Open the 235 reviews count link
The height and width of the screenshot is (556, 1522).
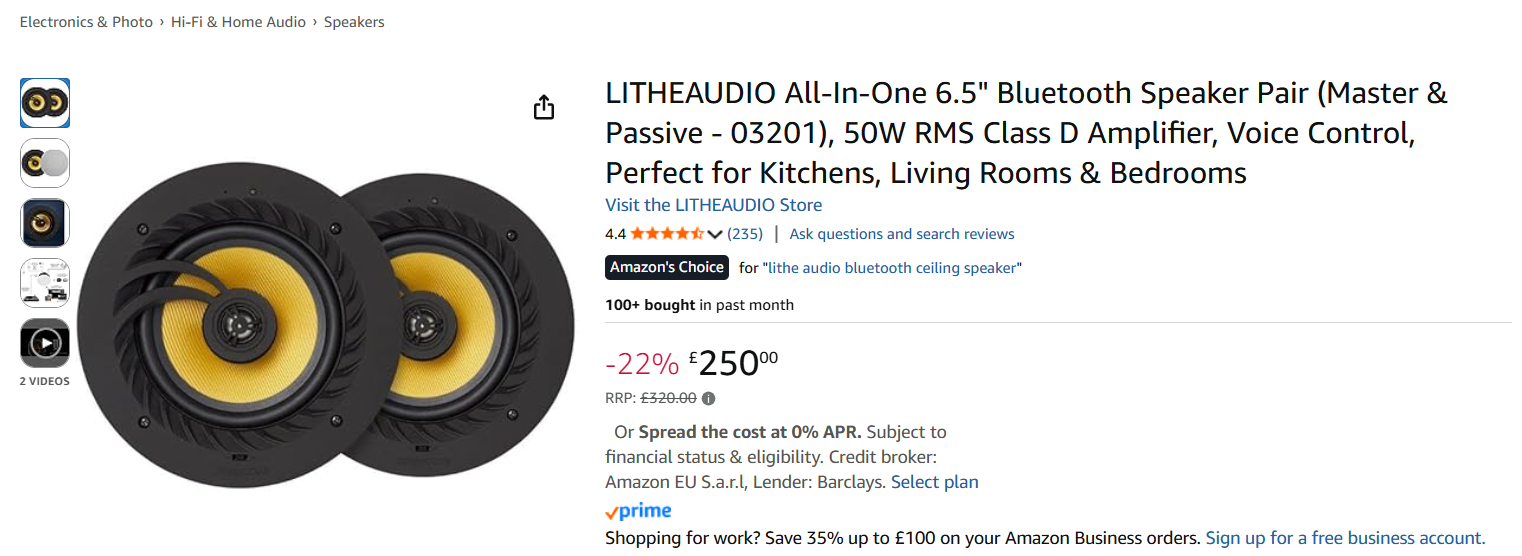(x=744, y=234)
